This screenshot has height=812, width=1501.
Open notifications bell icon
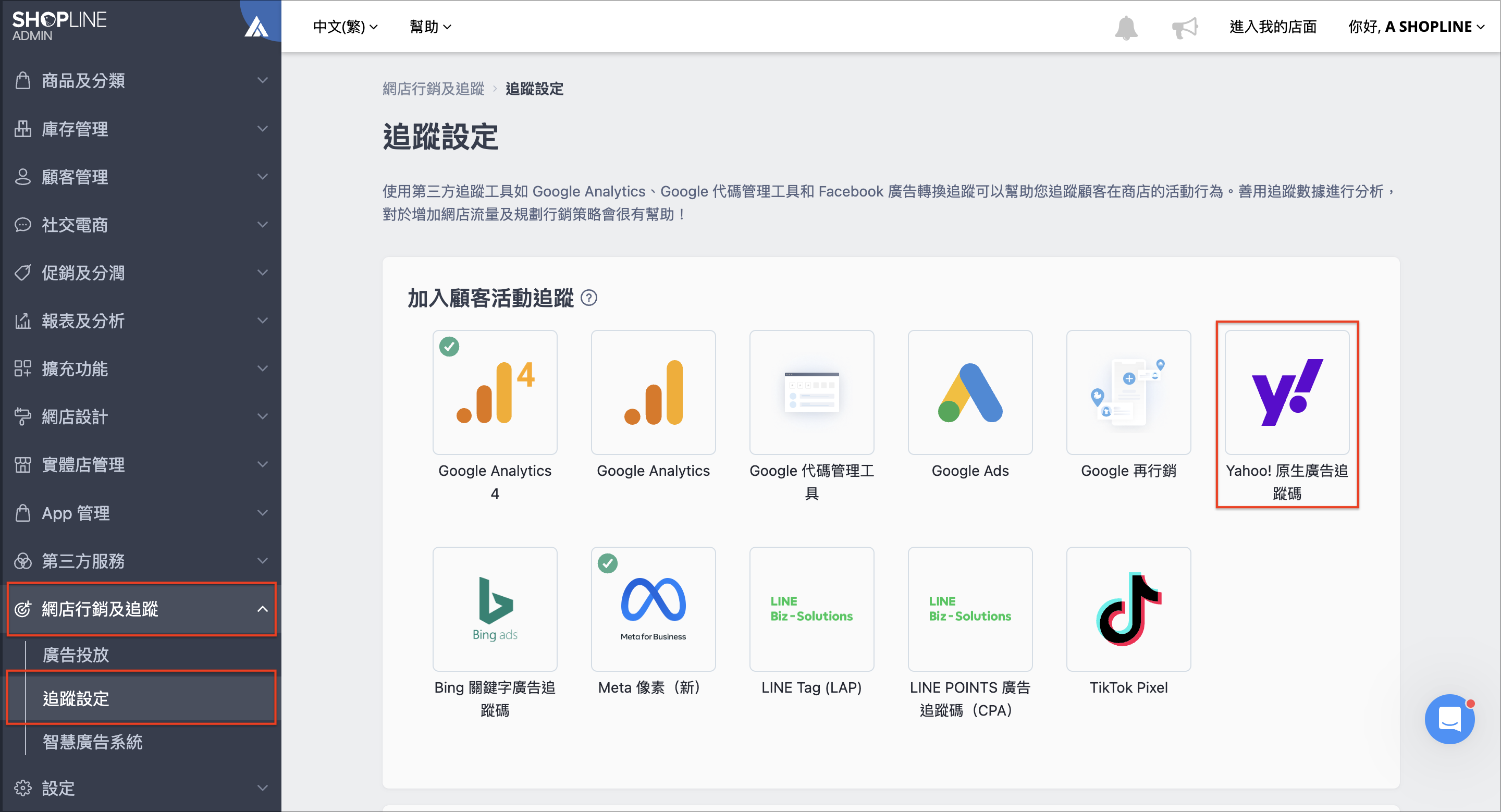1126,28
